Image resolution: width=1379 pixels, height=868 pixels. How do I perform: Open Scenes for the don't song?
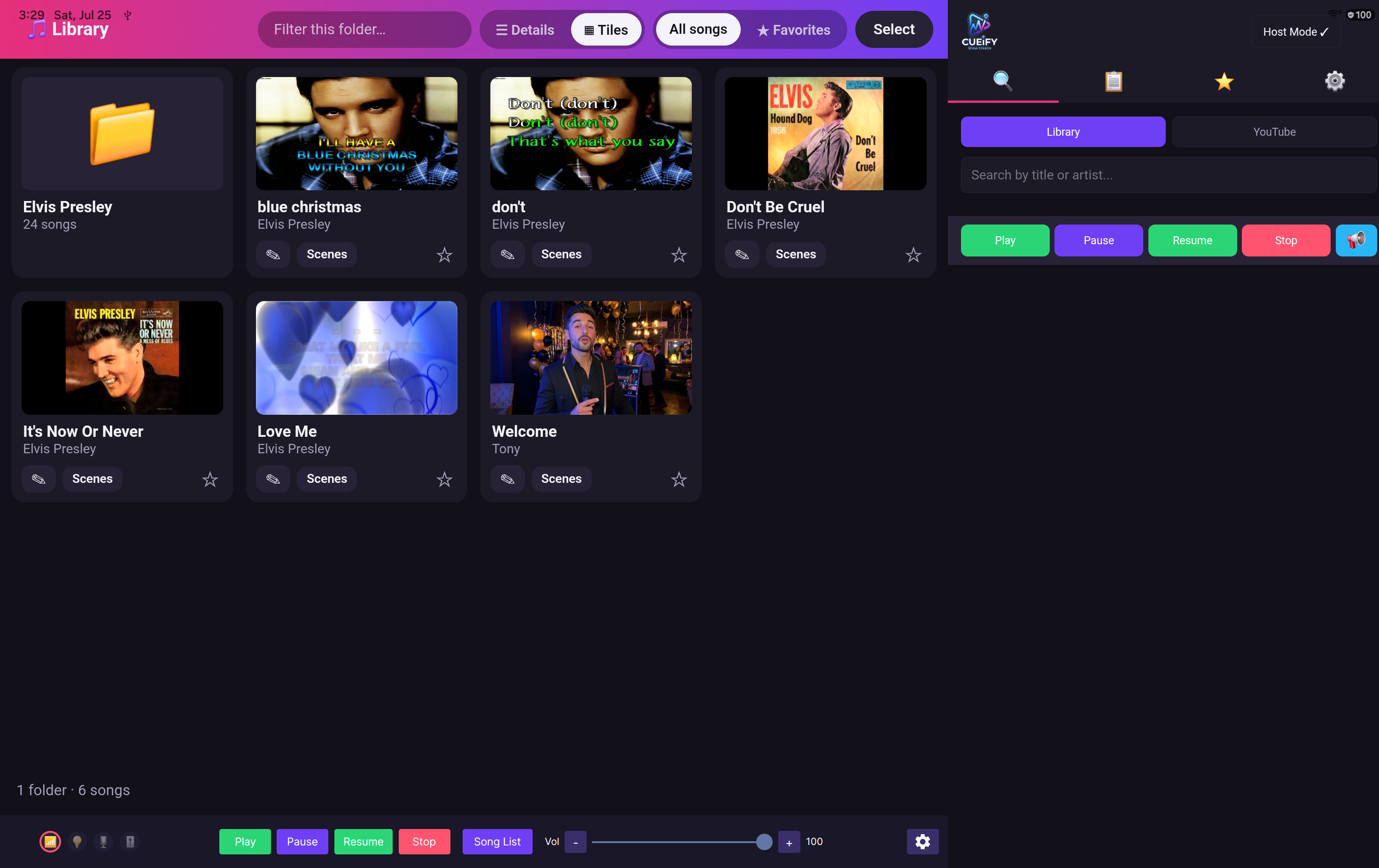[561, 254]
